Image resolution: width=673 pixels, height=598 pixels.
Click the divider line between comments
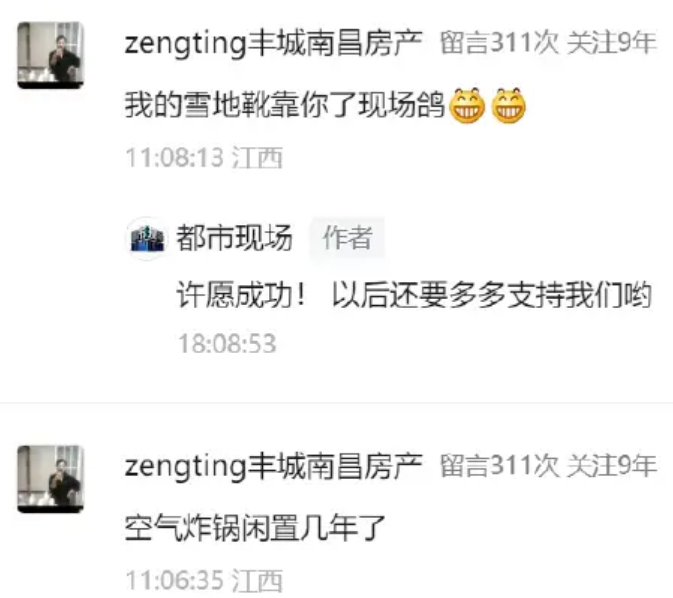coord(336,403)
